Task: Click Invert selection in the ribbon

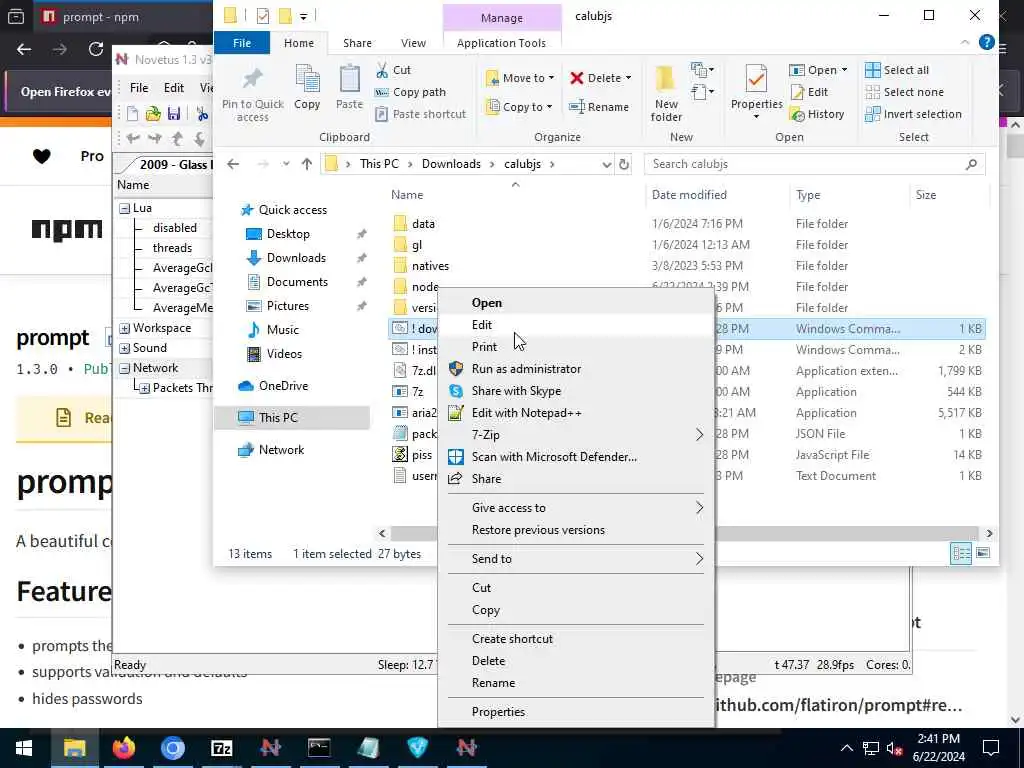Action: point(913,114)
